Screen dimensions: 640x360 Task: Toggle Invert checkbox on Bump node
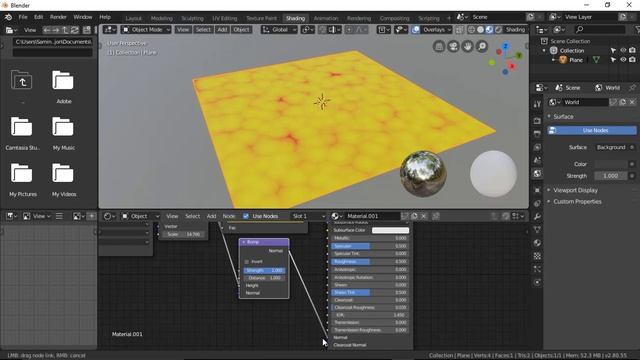click(247, 262)
